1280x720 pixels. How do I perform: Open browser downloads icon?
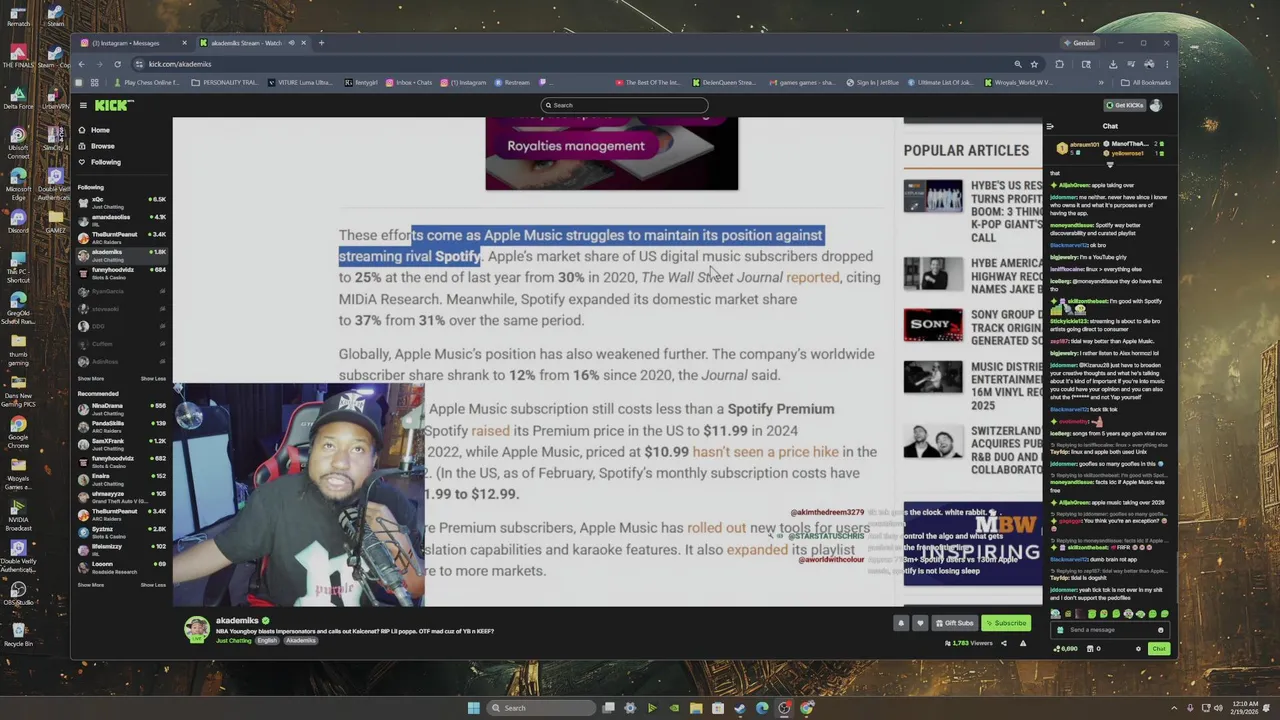(x=1113, y=64)
